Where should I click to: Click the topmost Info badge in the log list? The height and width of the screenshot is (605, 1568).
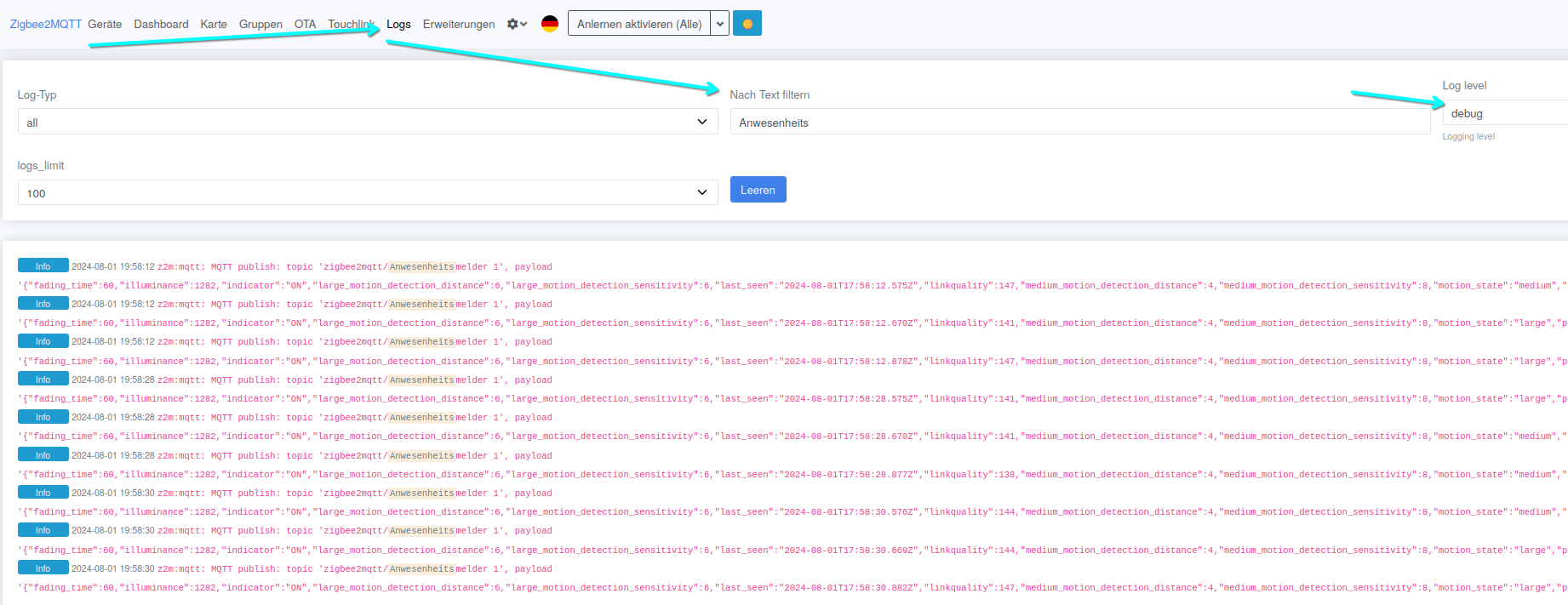tap(43, 266)
